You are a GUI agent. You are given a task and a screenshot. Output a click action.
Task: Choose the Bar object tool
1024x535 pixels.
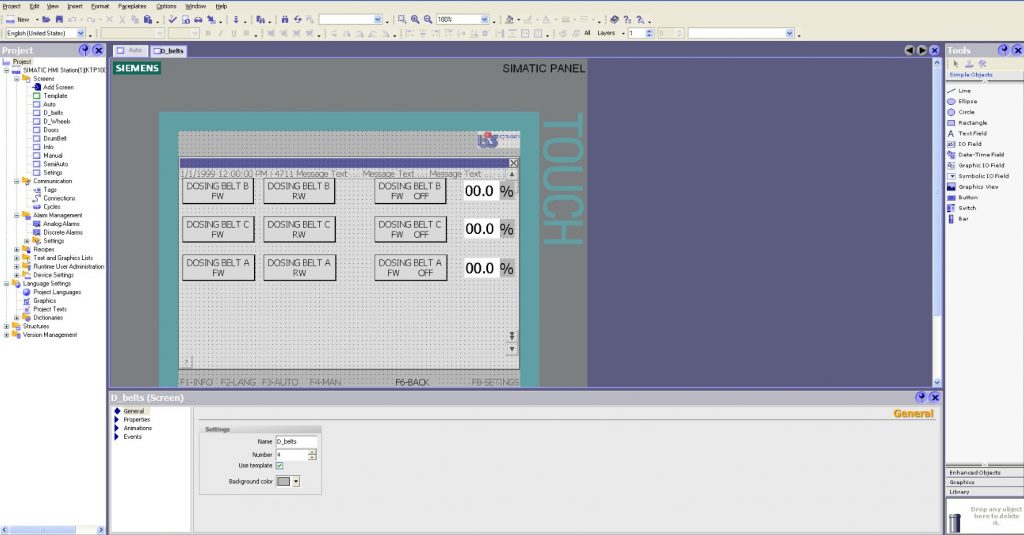click(x=963, y=218)
